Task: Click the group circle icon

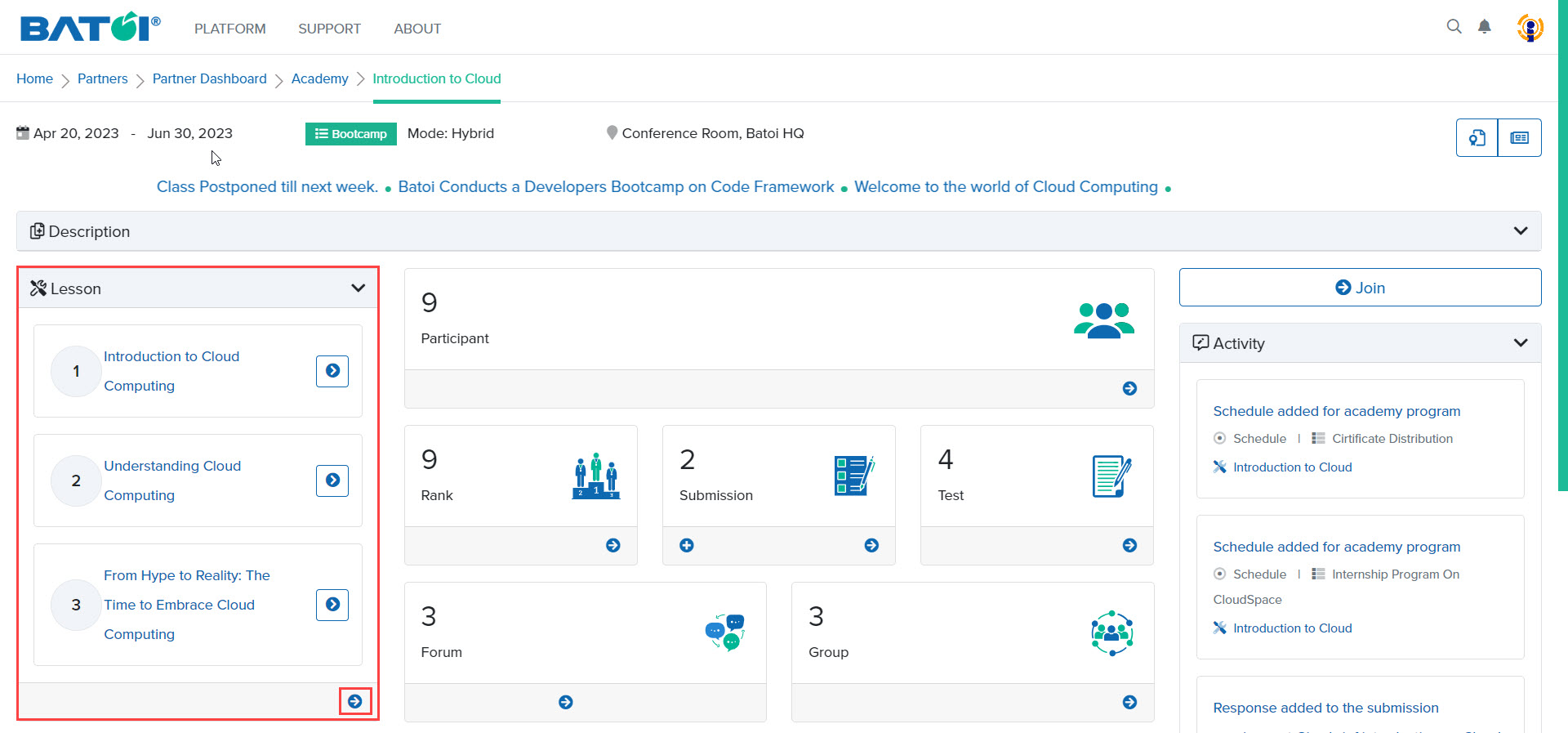Action: pos(1111,633)
